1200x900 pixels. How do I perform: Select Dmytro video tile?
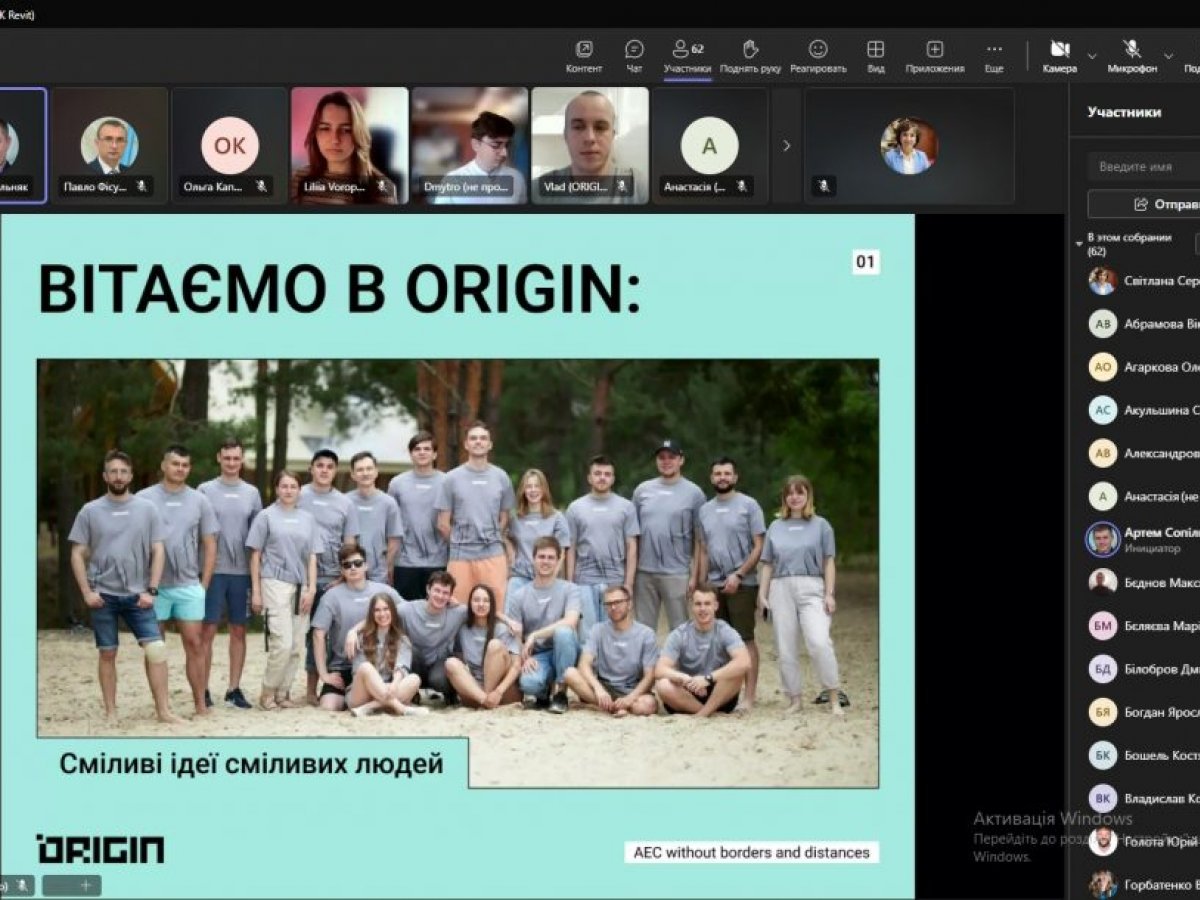click(x=469, y=146)
